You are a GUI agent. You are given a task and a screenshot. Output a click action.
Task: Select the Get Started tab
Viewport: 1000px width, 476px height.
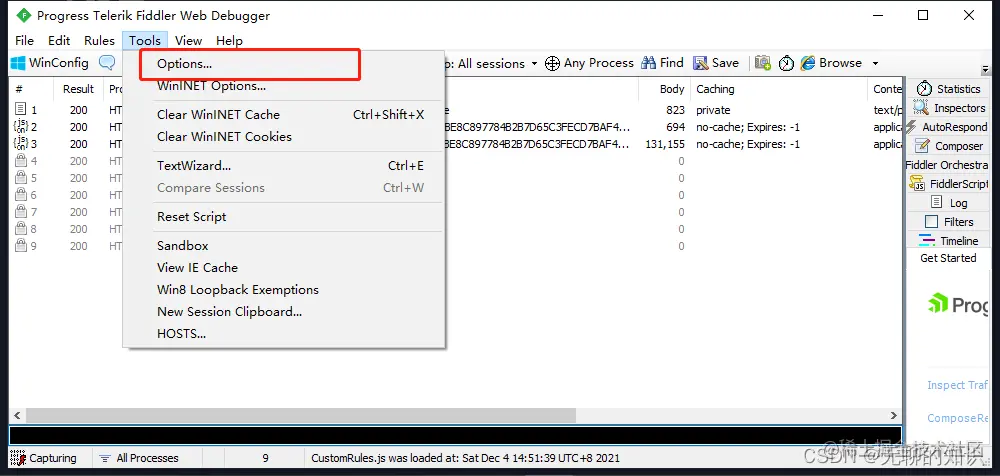coord(948,258)
